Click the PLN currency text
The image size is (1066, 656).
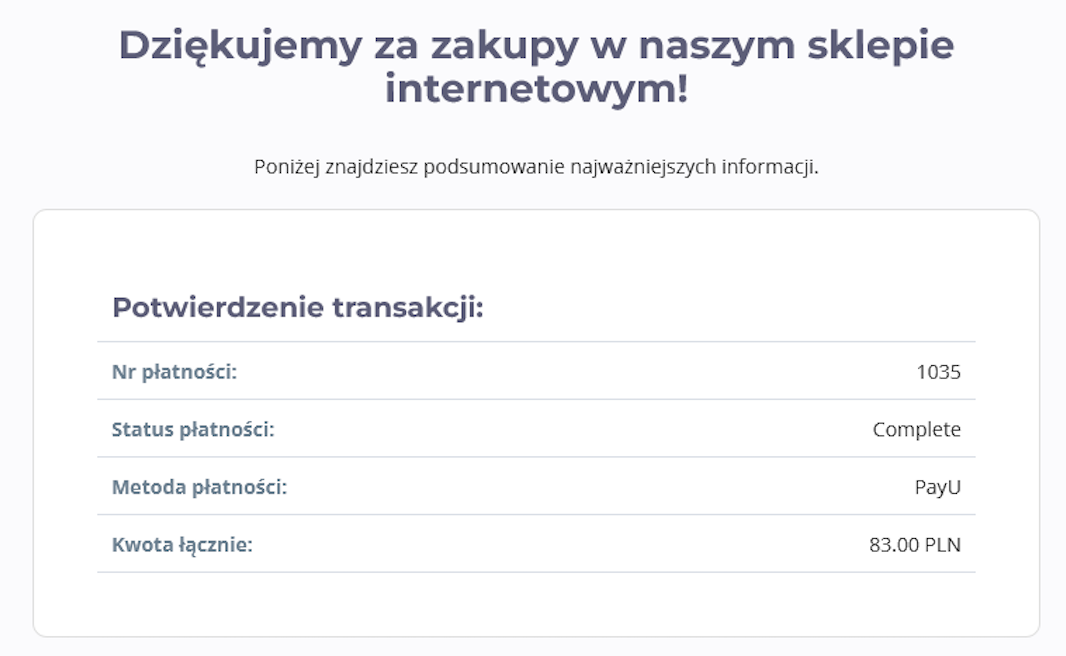tap(943, 545)
